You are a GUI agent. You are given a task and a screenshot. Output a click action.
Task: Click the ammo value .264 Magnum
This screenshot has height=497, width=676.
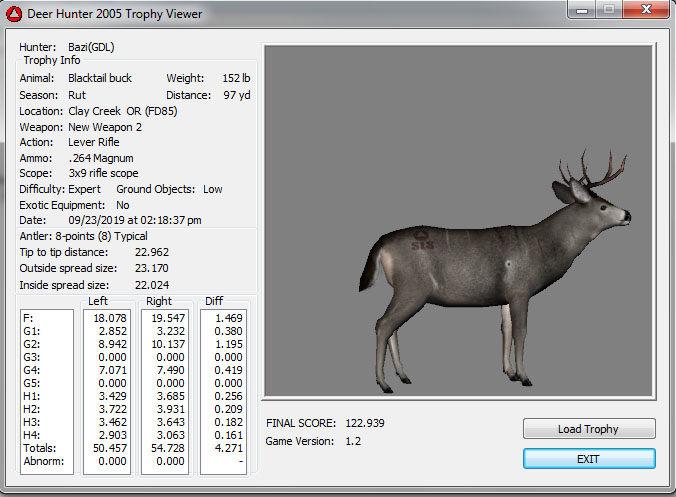click(101, 158)
